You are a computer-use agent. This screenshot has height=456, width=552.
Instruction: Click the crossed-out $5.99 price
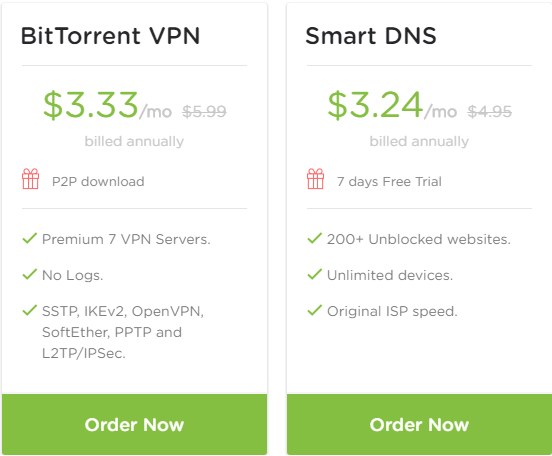pos(204,112)
